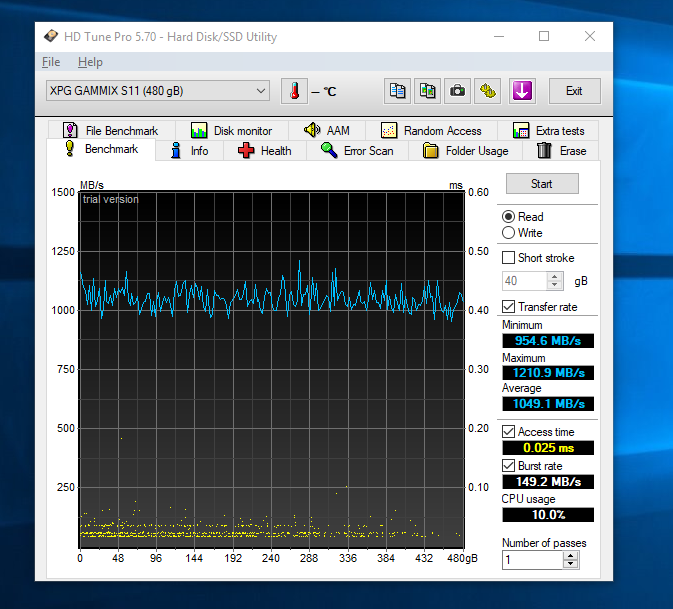The image size is (673, 609).
Task: Click the File Benchmark tab icon
Action: pos(70,130)
